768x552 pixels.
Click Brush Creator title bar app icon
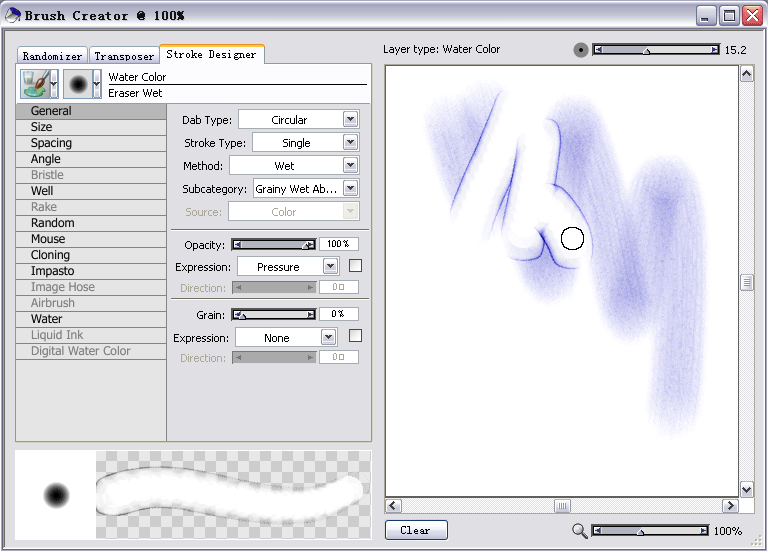[x=13, y=15]
